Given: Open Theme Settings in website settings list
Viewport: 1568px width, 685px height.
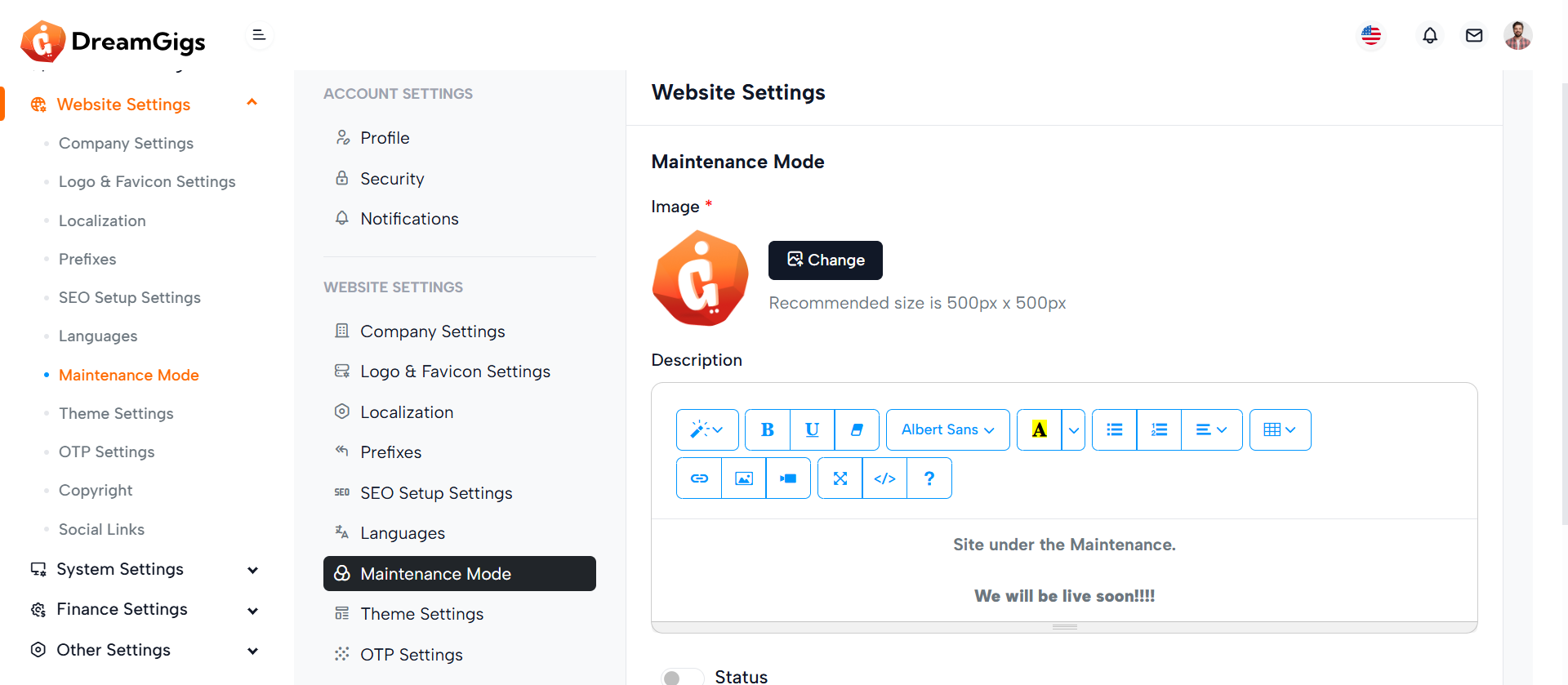Looking at the screenshot, I should pos(421,614).
